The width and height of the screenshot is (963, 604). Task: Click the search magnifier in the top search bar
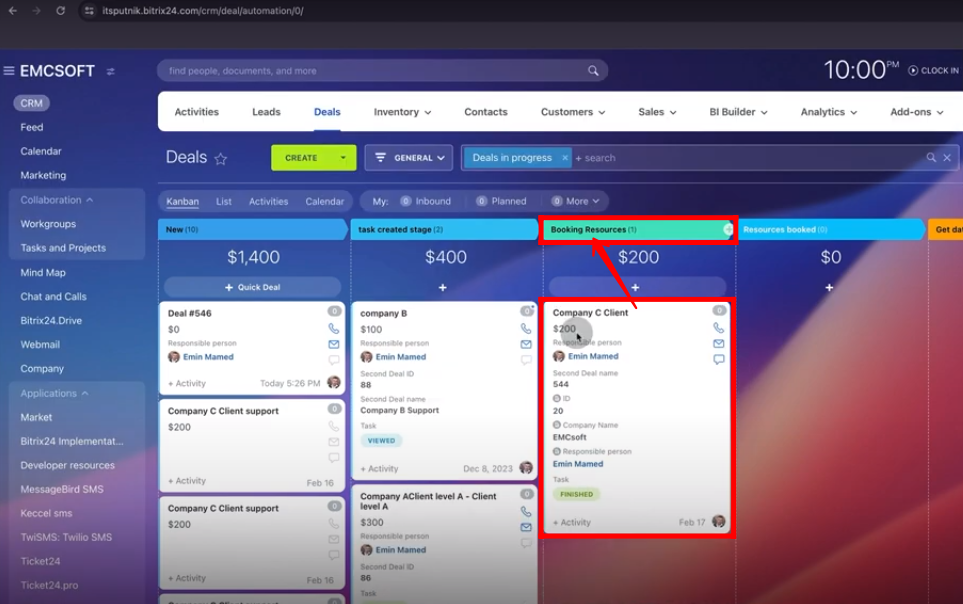pos(593,71)
